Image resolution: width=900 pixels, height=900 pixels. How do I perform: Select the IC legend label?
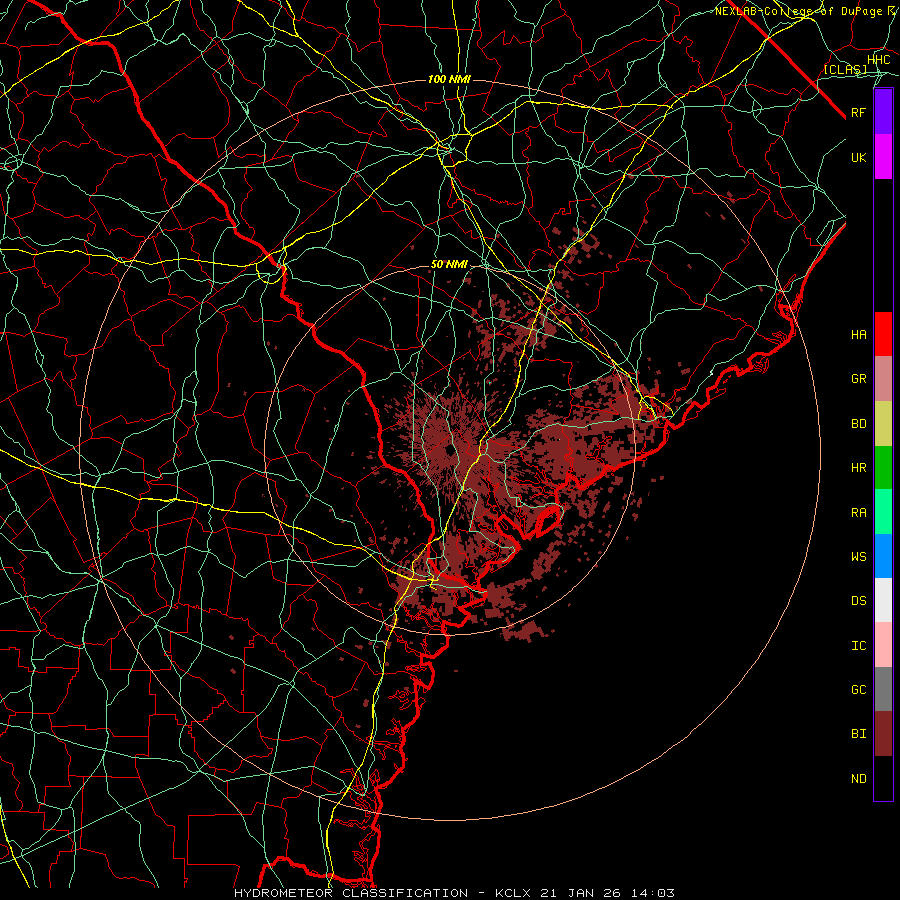pos(858,646)
